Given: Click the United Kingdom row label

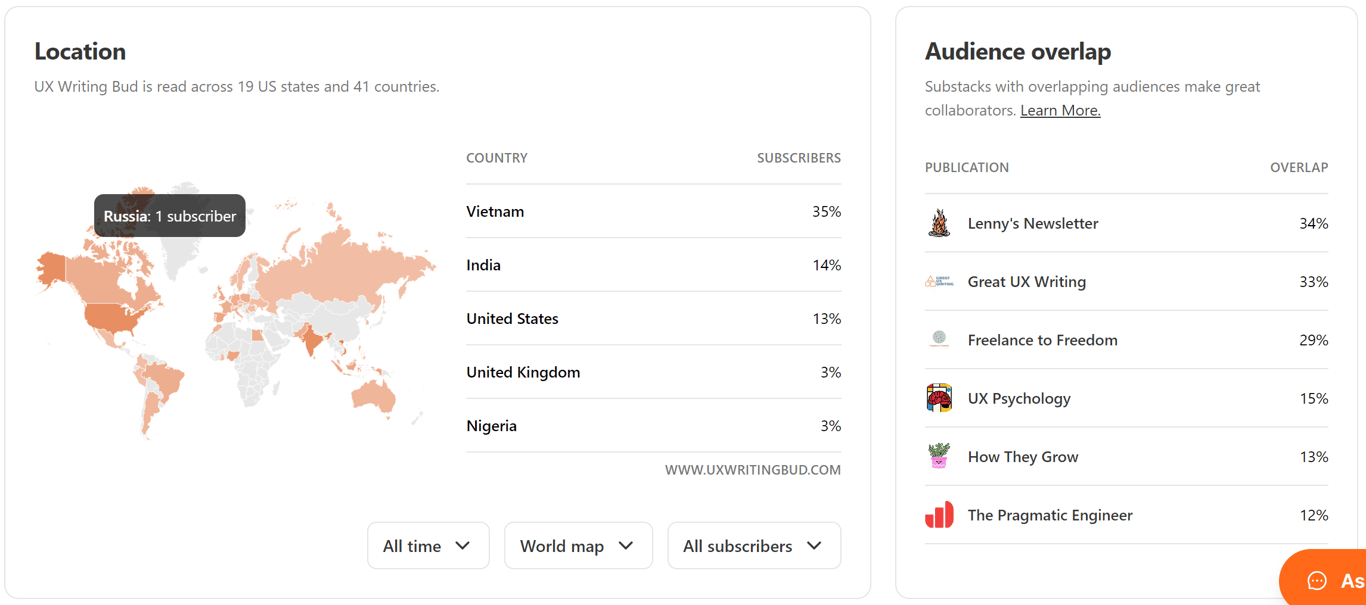Looking at the screenshot, I should pos(523,372).
